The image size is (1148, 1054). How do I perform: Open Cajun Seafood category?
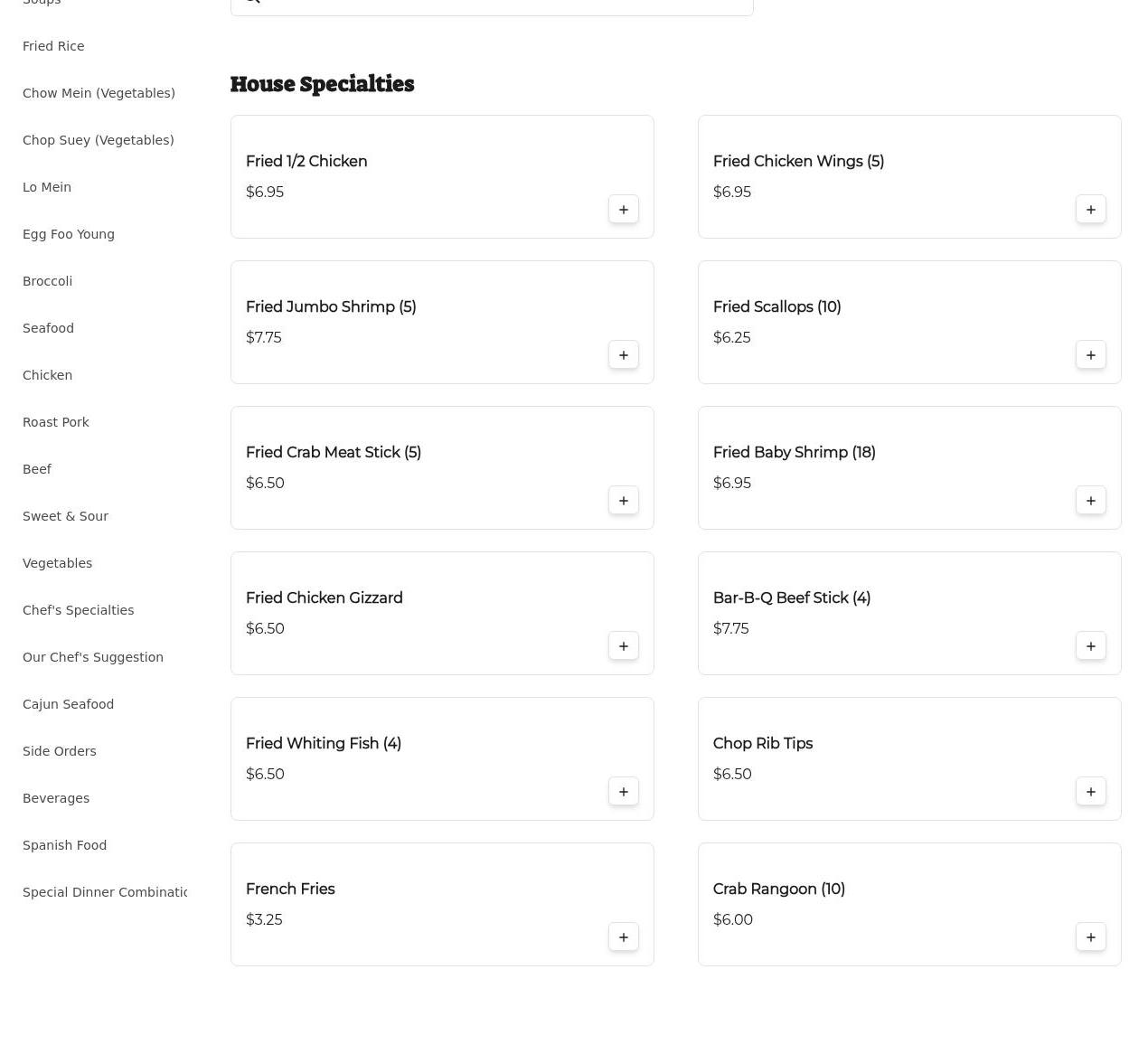click(x=68, y=704)
